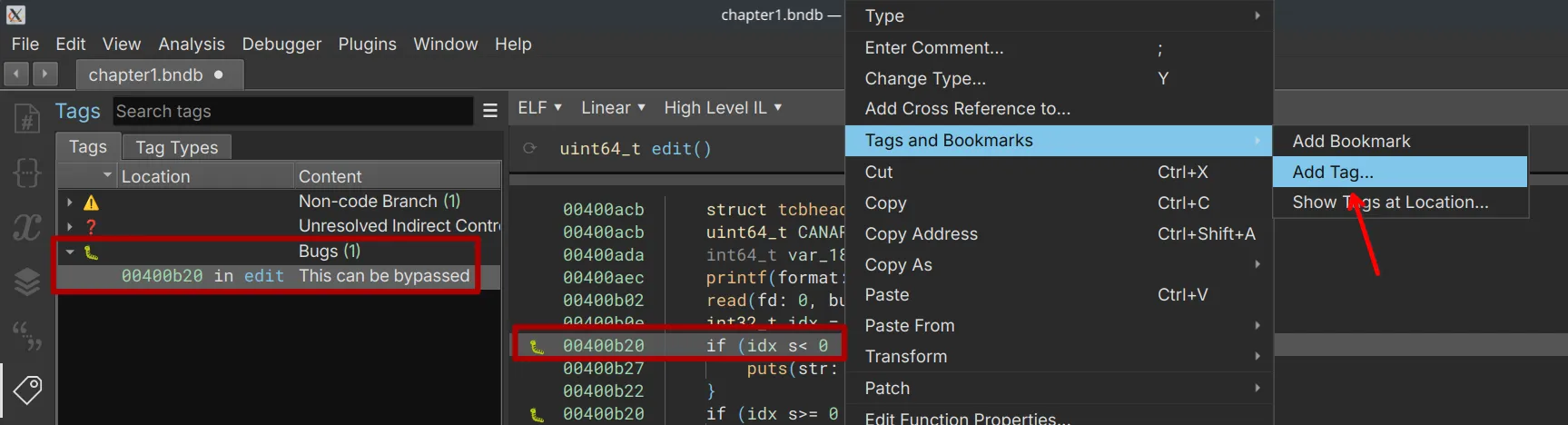Open the Help menu
The image size is (1568, 425).
coord(513,44)
